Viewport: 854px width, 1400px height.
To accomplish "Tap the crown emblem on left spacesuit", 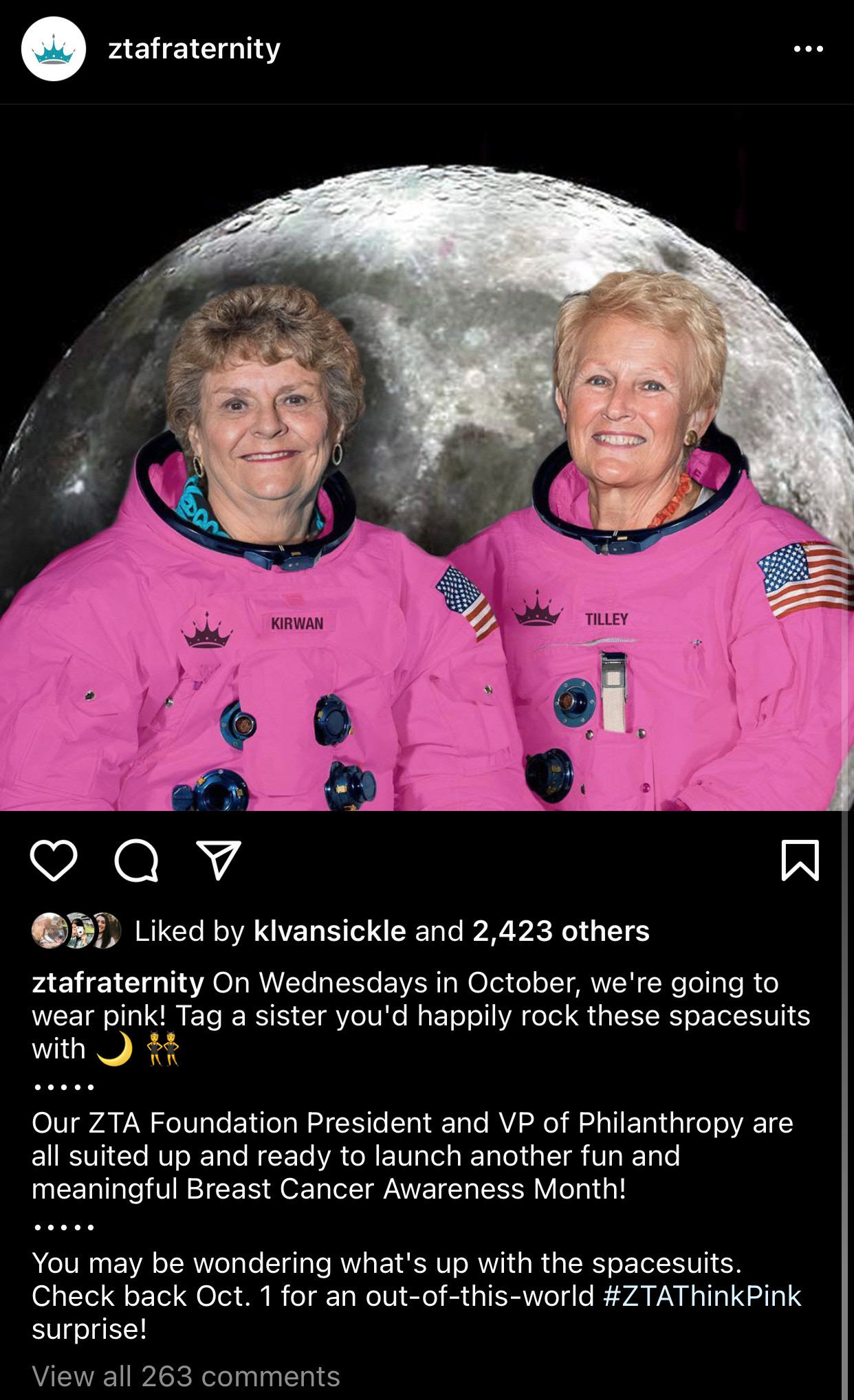I will coord(207,631).
